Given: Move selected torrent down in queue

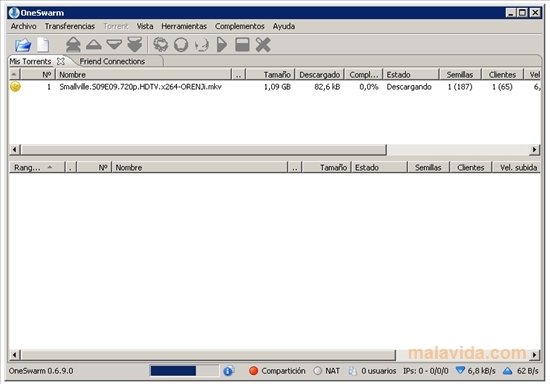Looking at the screenshot, I should pyautogui.click(x=114, y=45).
